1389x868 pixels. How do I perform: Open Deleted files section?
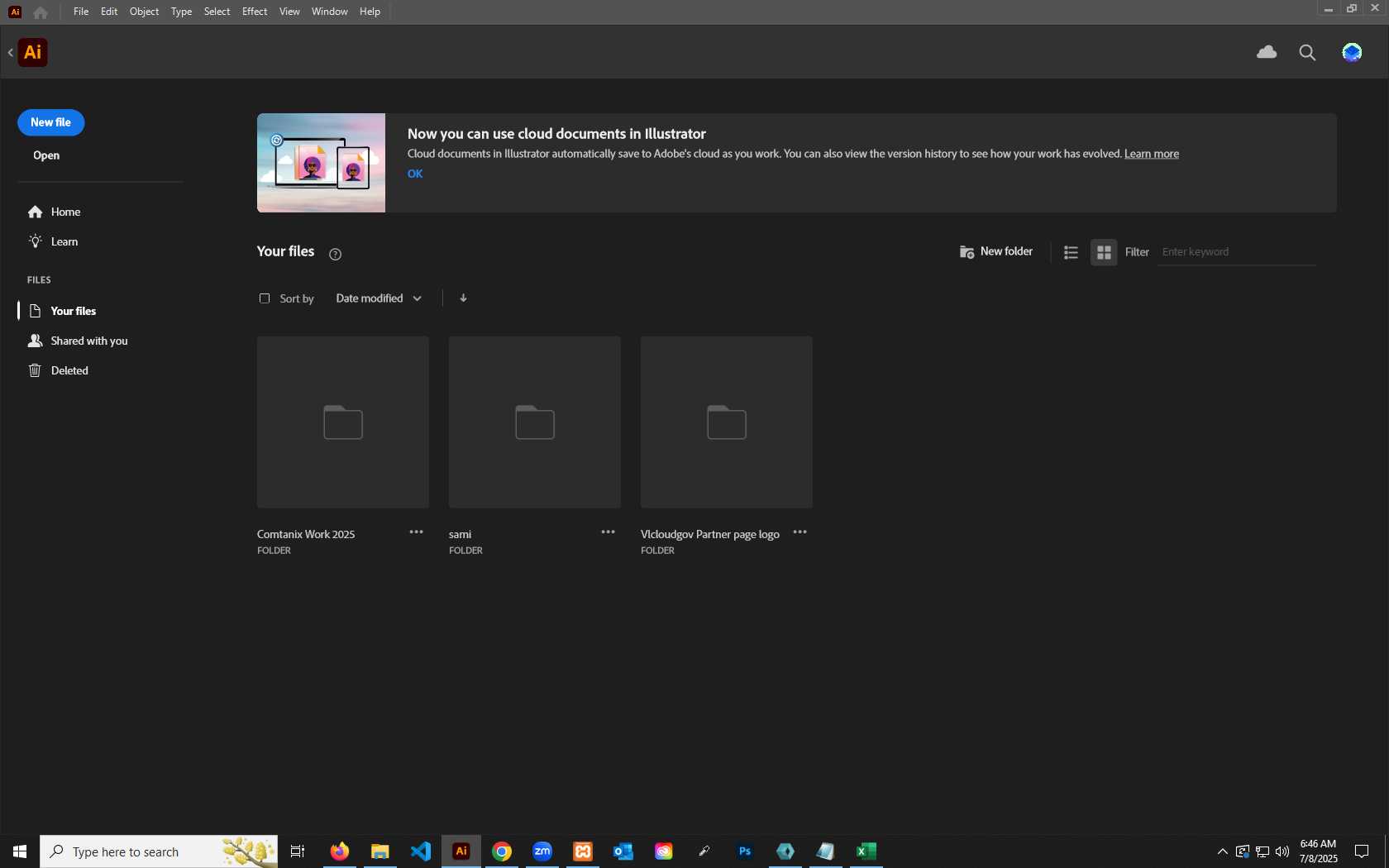click(x=58, y=370)
